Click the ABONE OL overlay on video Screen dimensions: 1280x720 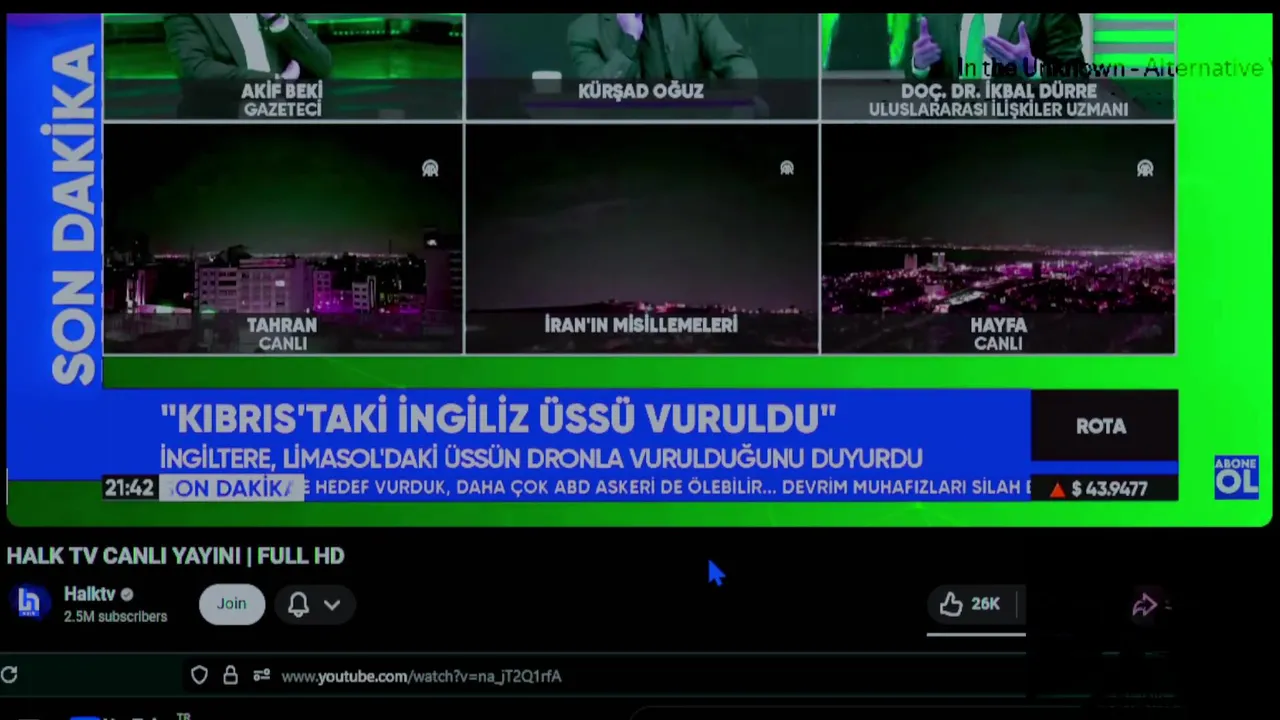point(1236,476)
